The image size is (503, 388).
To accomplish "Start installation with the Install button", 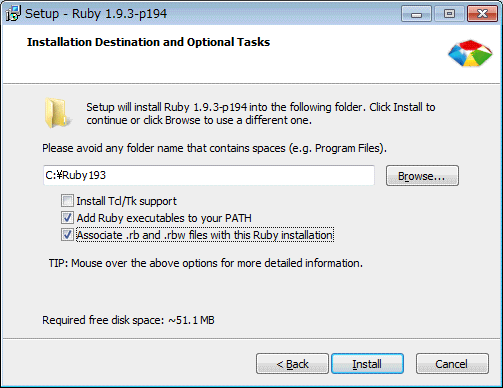I will (x=367, y=364).
